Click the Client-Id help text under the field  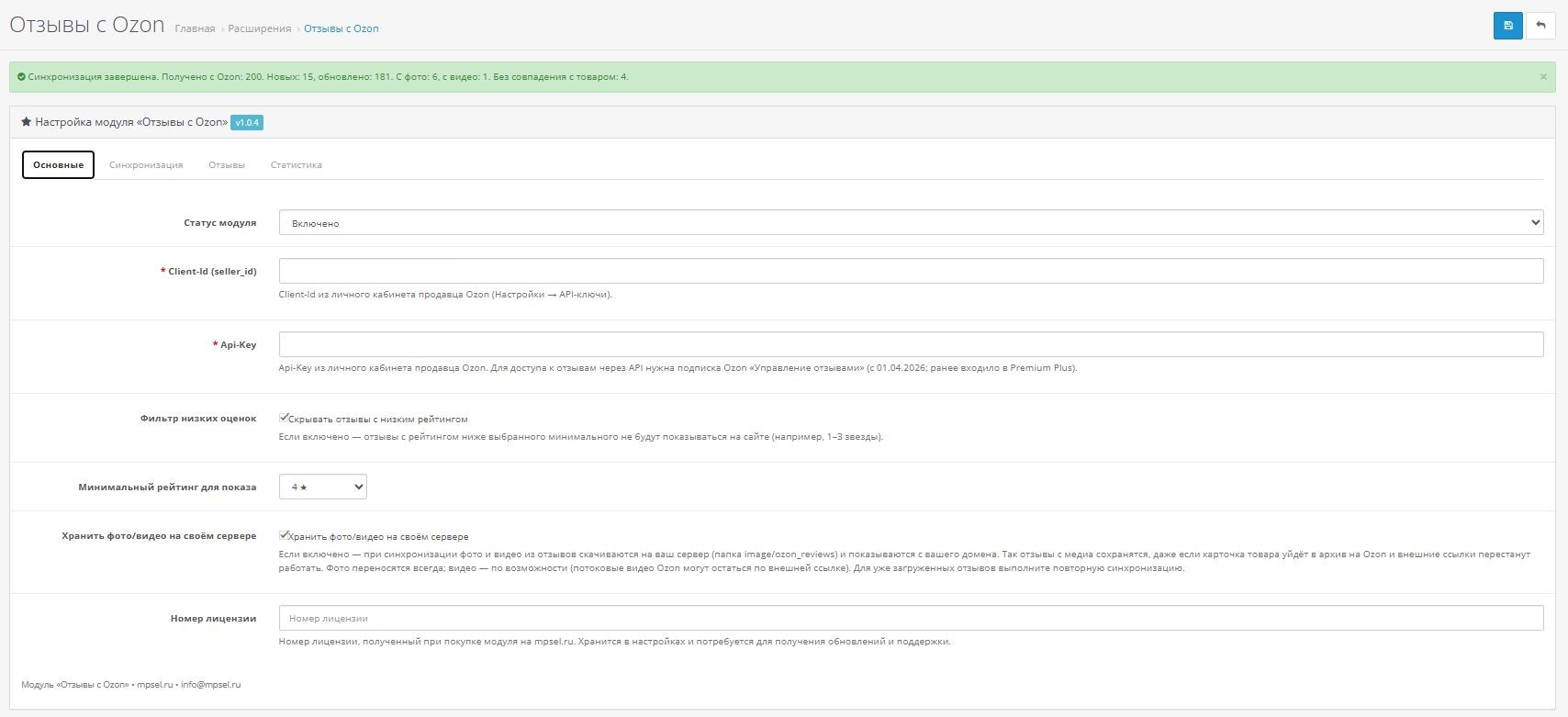(445, 295)
